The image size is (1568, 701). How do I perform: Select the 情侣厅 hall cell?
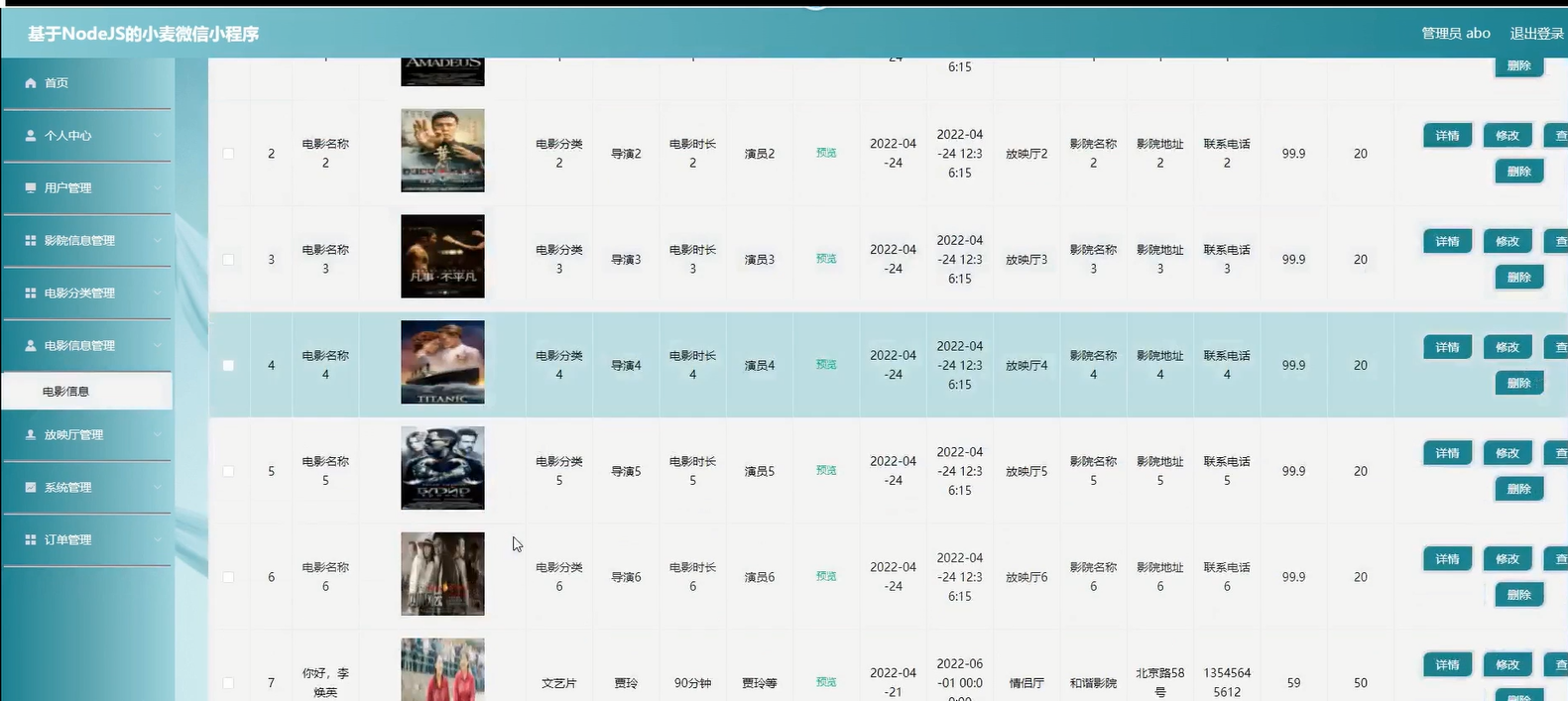[x=1026, y=683]
